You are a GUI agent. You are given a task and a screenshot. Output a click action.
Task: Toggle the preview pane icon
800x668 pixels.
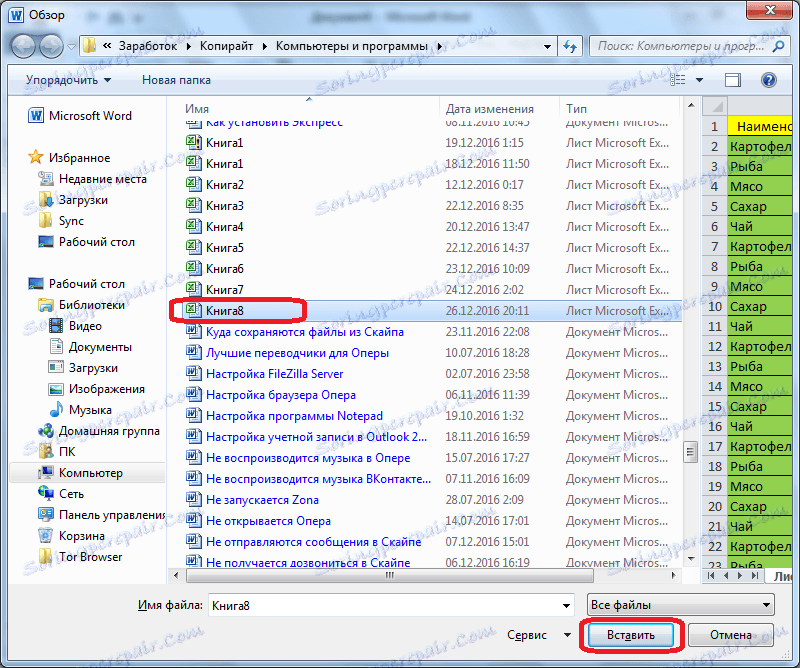[733, 80]
